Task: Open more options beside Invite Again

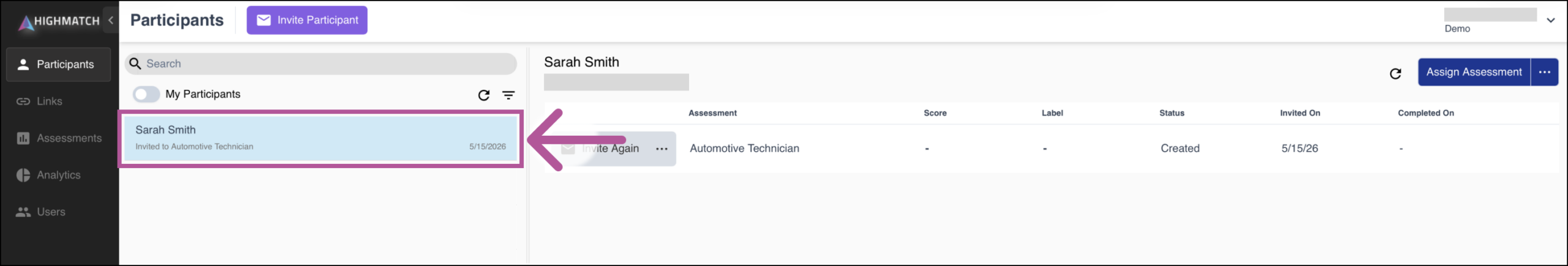Action: 662,149
